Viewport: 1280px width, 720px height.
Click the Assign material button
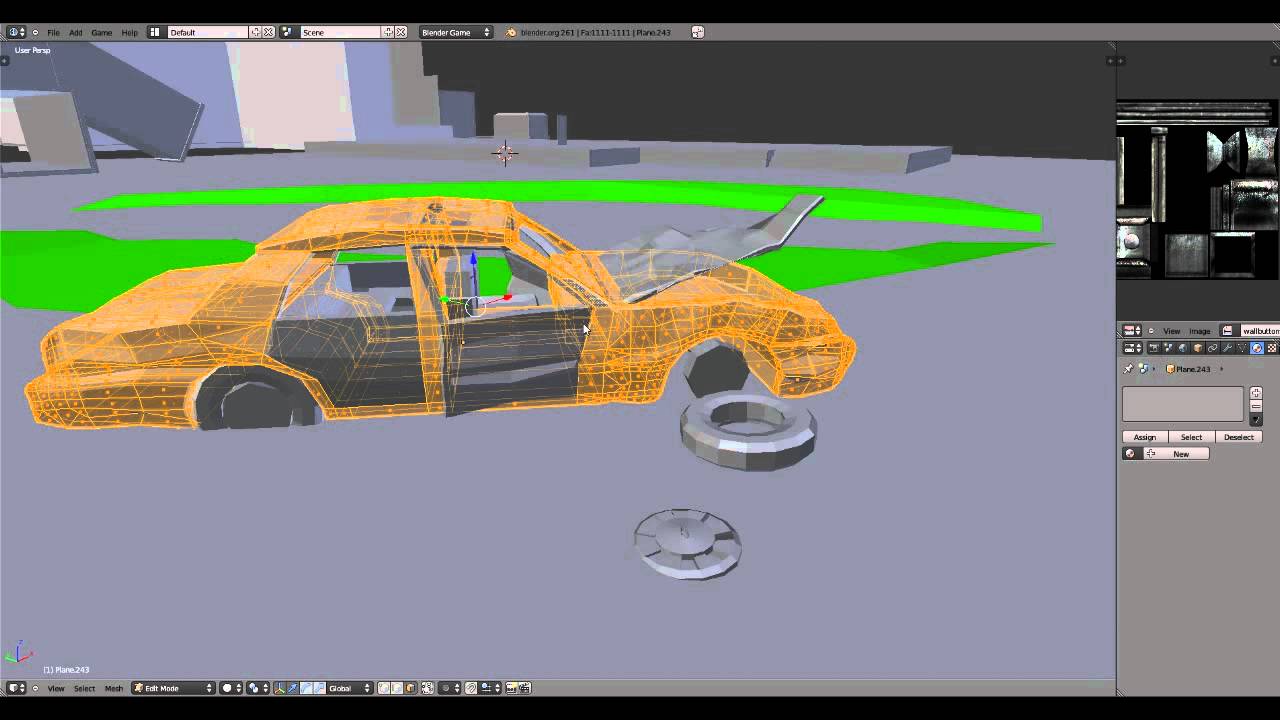point(1144,437)
